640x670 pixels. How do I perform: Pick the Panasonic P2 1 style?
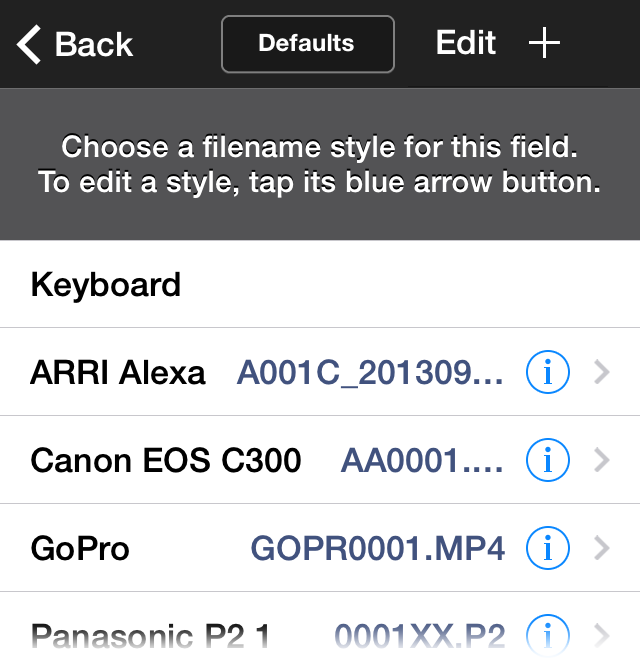click(x=320, y=631)
